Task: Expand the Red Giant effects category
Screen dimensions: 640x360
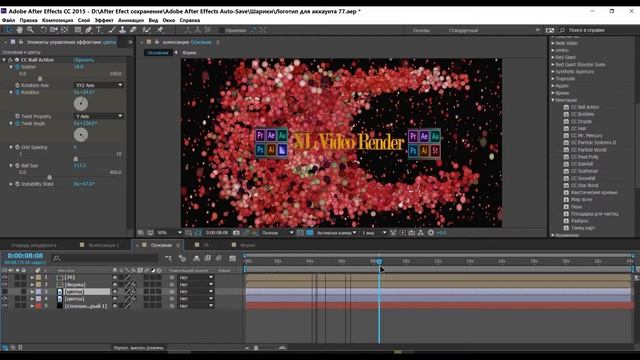Action: pyautogui.click(x=553, y=57)
